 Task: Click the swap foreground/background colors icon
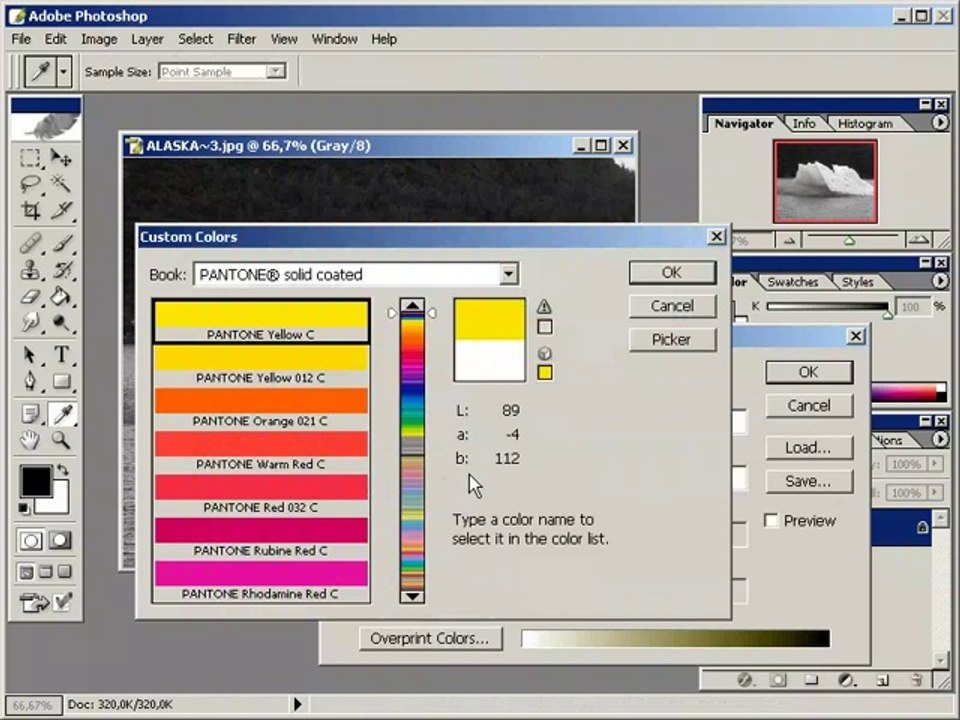(x=62, y=470)
